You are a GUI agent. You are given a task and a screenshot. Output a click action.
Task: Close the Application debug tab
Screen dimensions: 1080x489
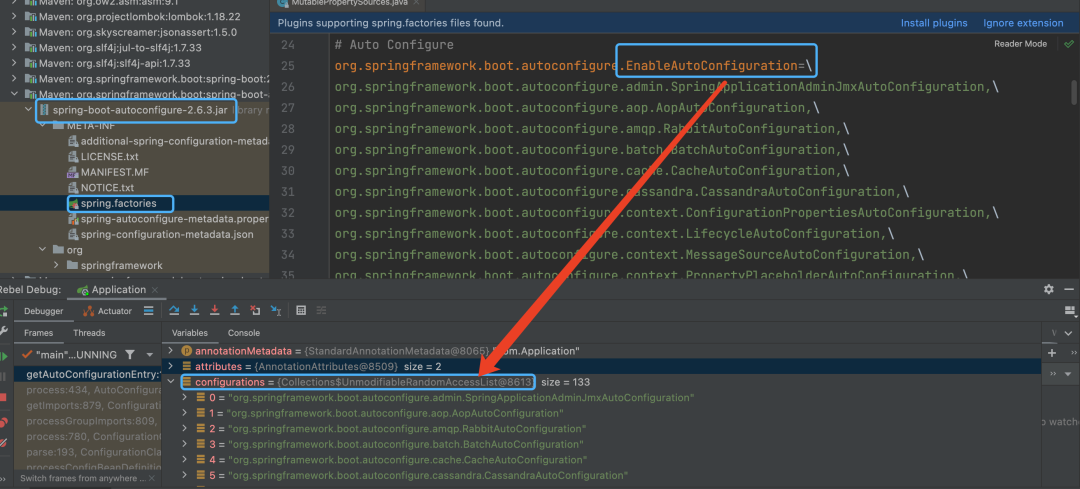[154, 290]
